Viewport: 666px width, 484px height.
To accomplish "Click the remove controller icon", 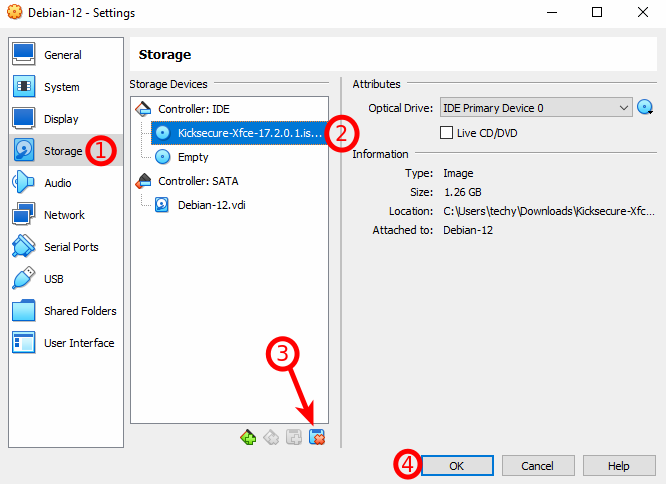I will pyautogui.click(x=271, y=437).
